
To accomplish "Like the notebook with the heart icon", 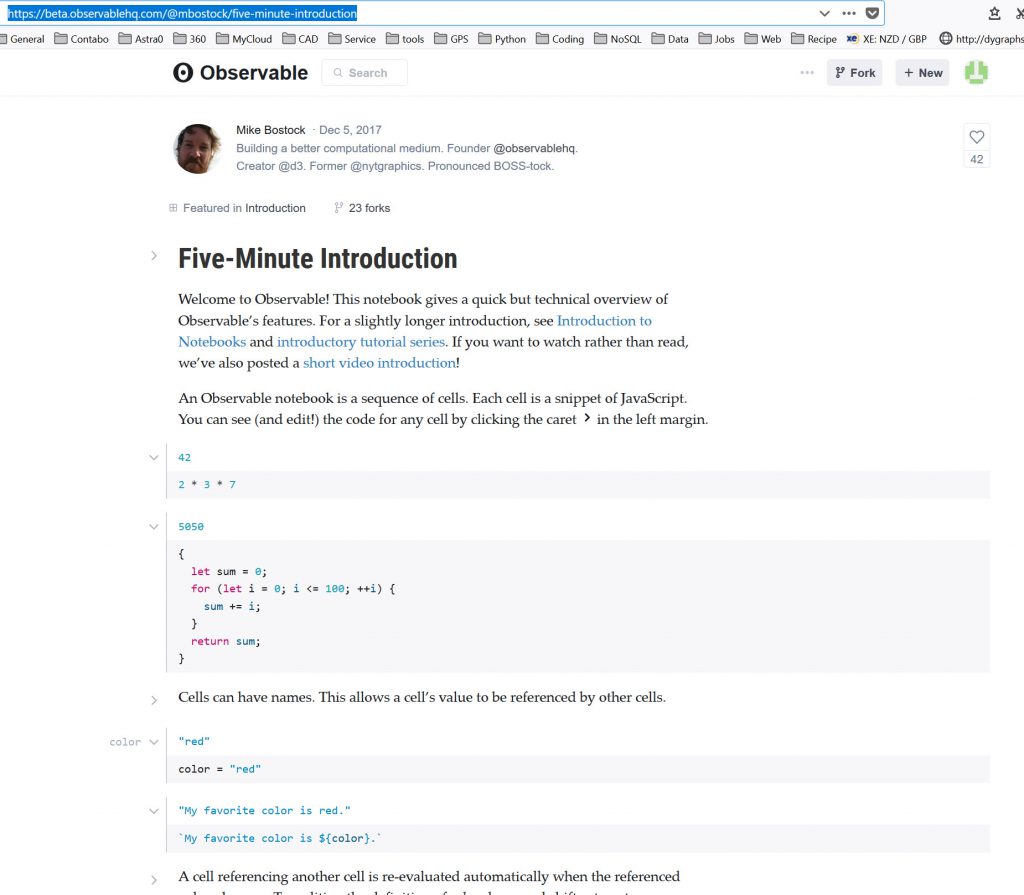I will 977,137.
